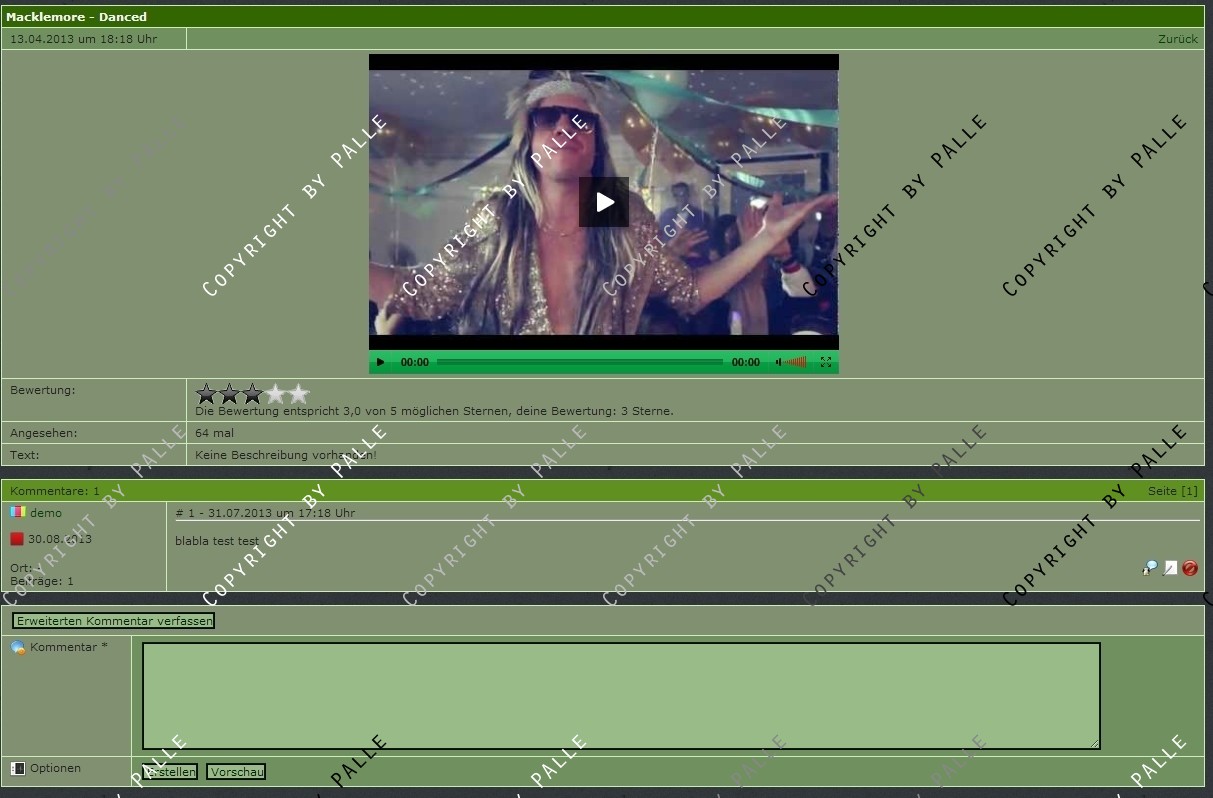The width and height of the screenshot is (1213, 798).
Task: Go back via the Zurück link
Action: coord(1178,39)
